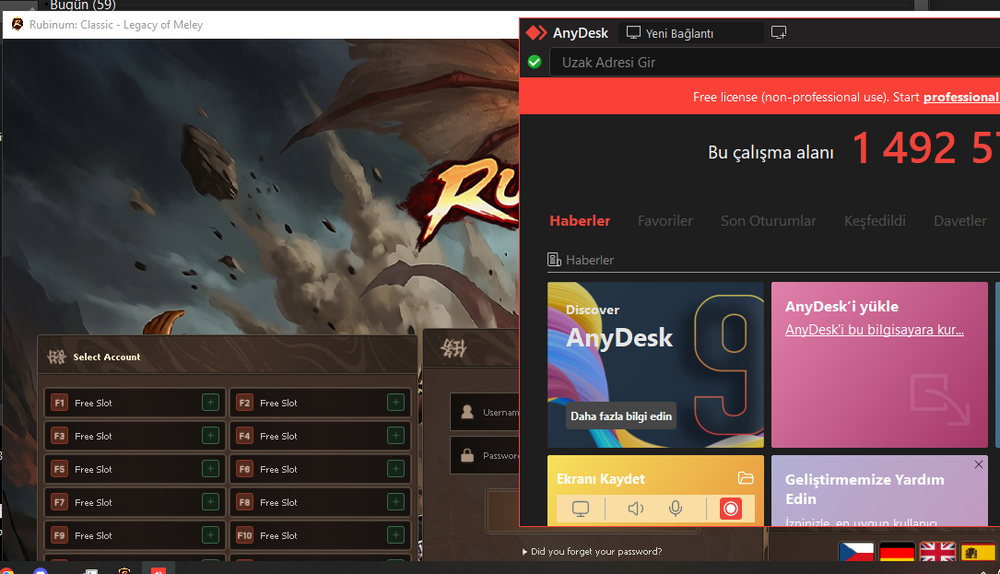Click the red record button in Ekranı Kaydet

(731, 509)
